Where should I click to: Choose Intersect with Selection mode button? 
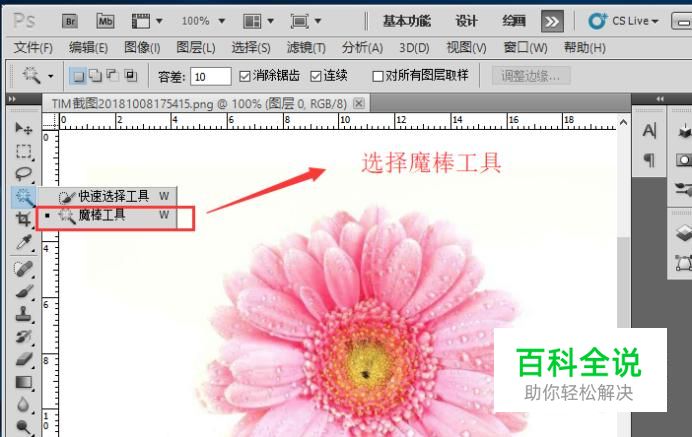[131, 76]
